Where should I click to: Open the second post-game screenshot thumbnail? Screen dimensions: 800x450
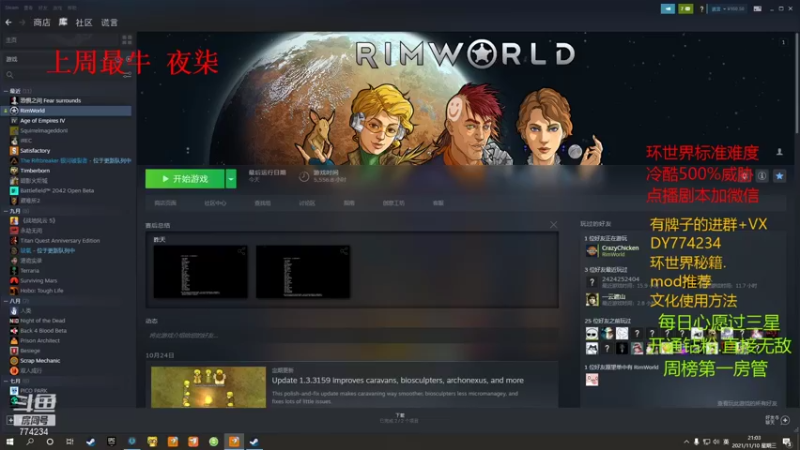(x=303, y=271)
